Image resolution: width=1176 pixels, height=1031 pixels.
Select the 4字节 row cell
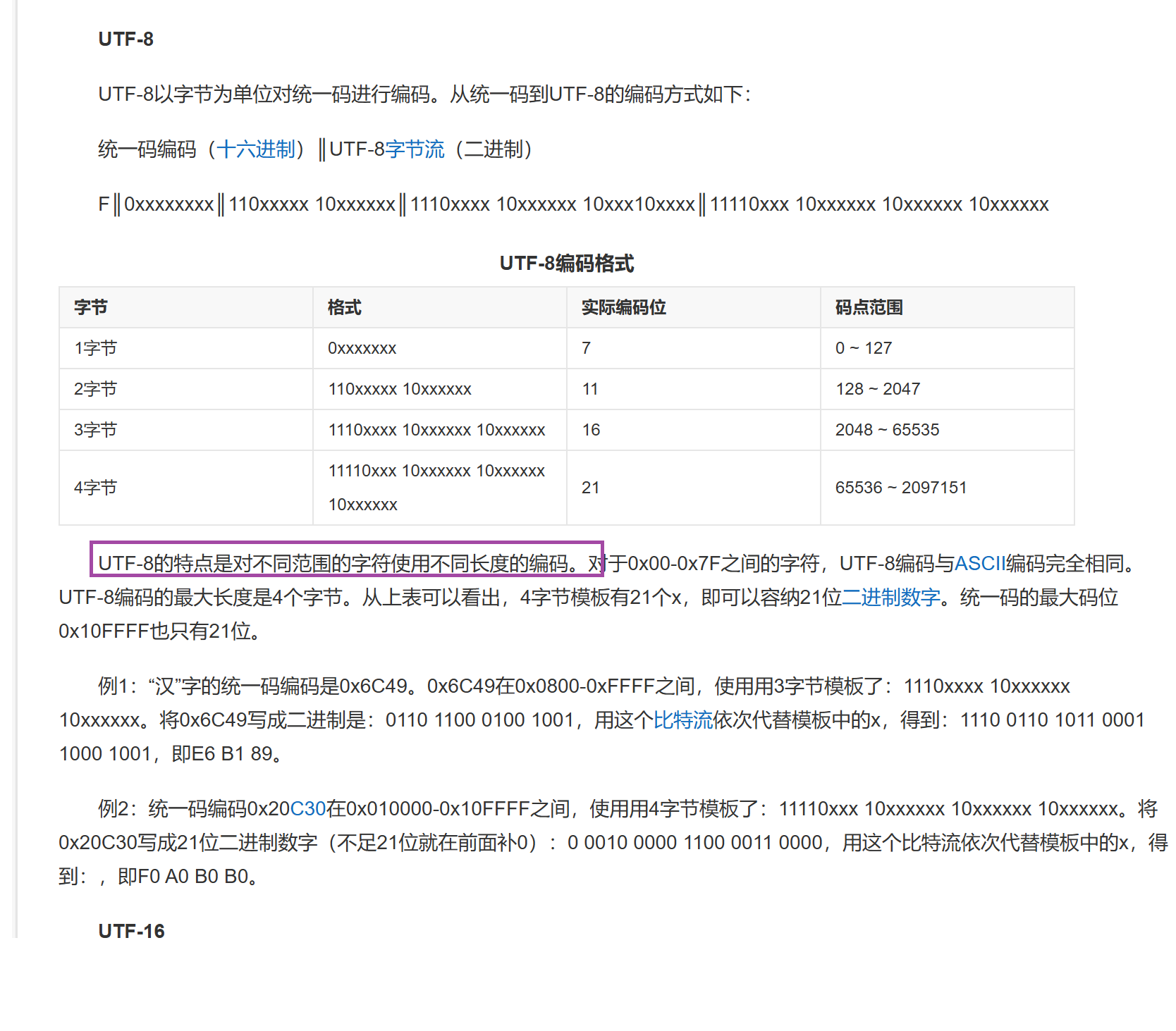pyautogui.click(x=186, y=488)
